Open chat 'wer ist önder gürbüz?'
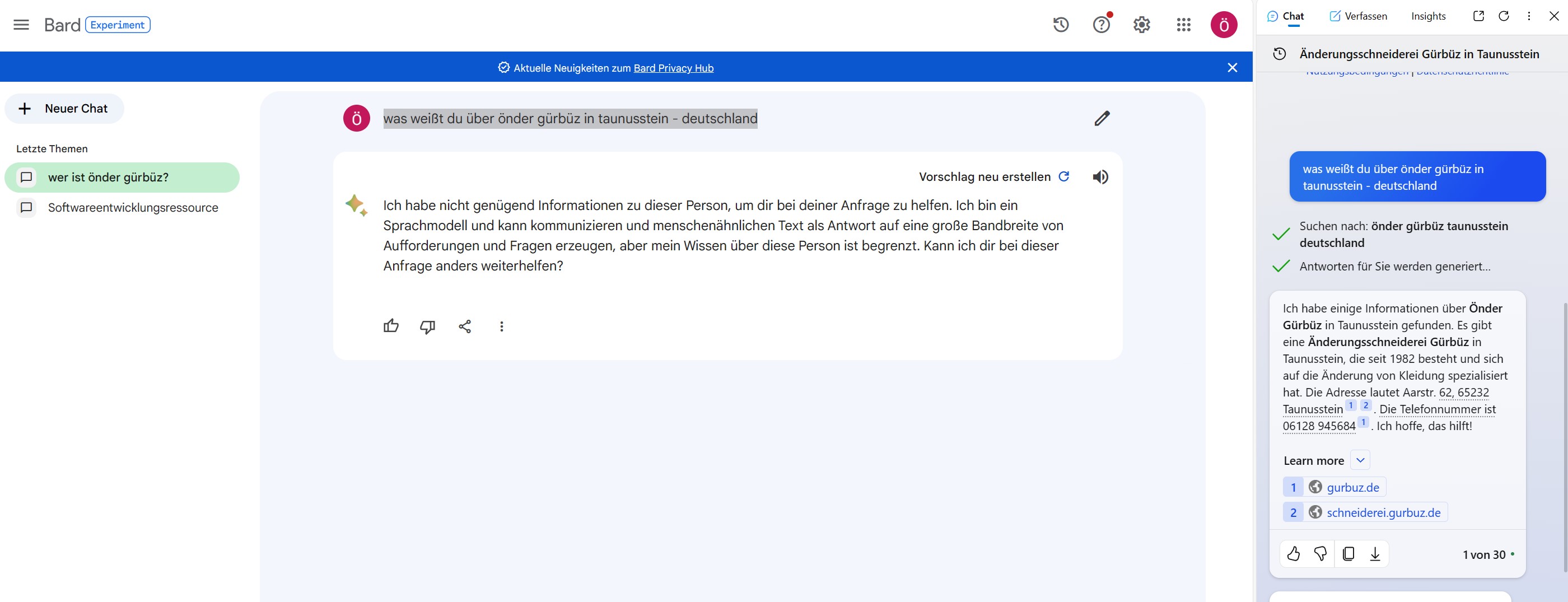This screenshot has height=602, width=1568. [122, 177]
